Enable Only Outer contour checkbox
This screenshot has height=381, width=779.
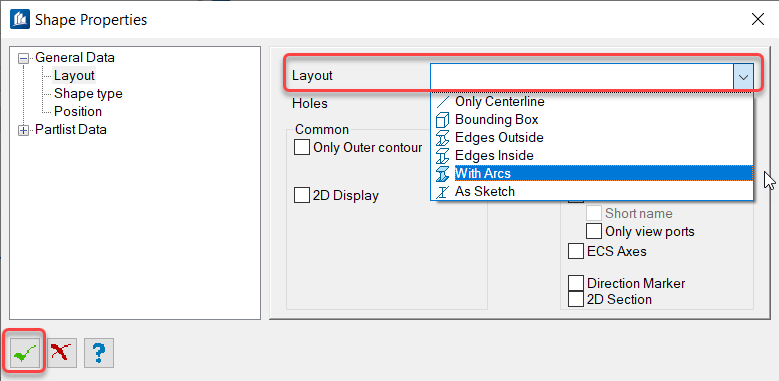coord(302,148)
